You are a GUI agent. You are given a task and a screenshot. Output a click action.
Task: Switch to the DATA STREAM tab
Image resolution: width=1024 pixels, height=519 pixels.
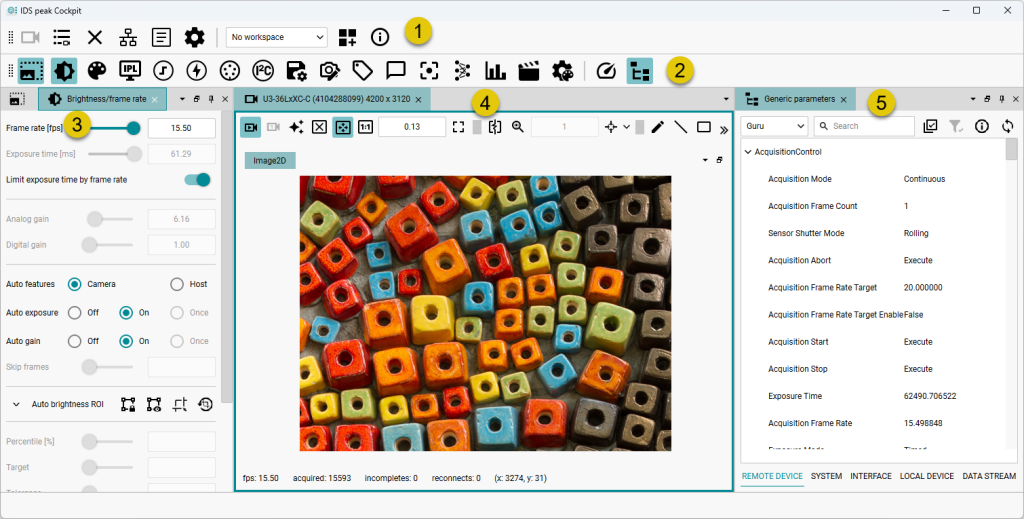[x=989, y=476]
